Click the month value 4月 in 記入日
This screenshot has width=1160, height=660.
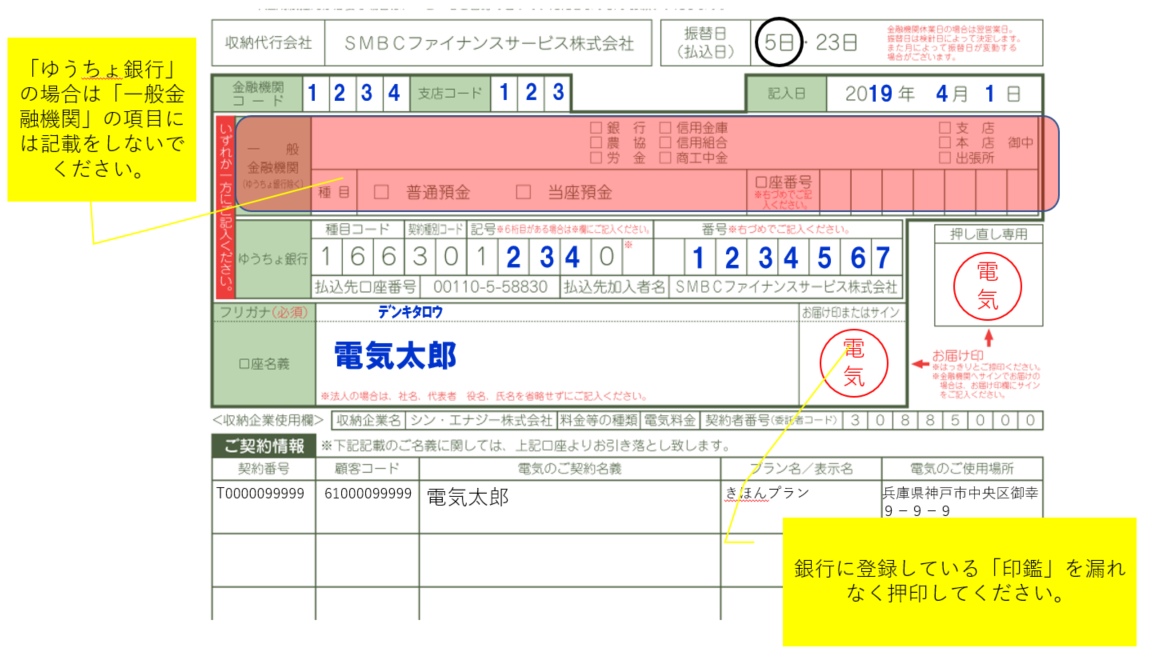(951, 94)
